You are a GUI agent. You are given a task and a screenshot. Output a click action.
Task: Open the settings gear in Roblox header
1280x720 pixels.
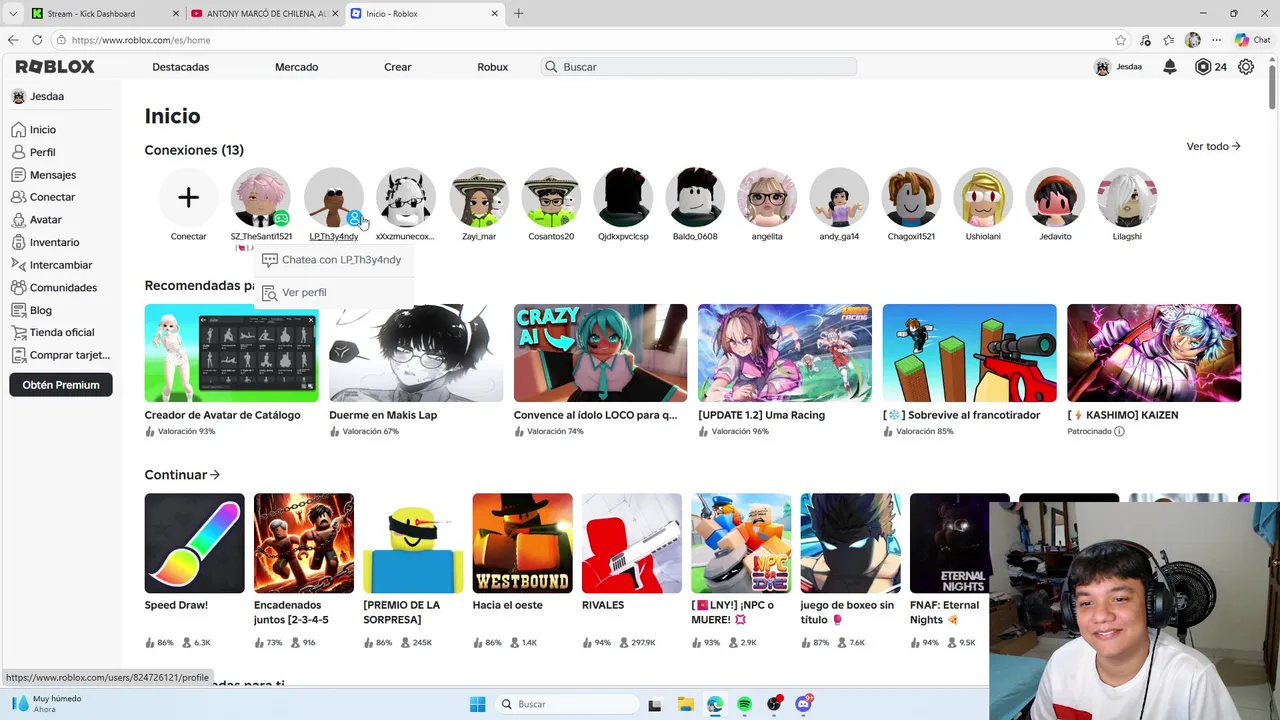1246,67
